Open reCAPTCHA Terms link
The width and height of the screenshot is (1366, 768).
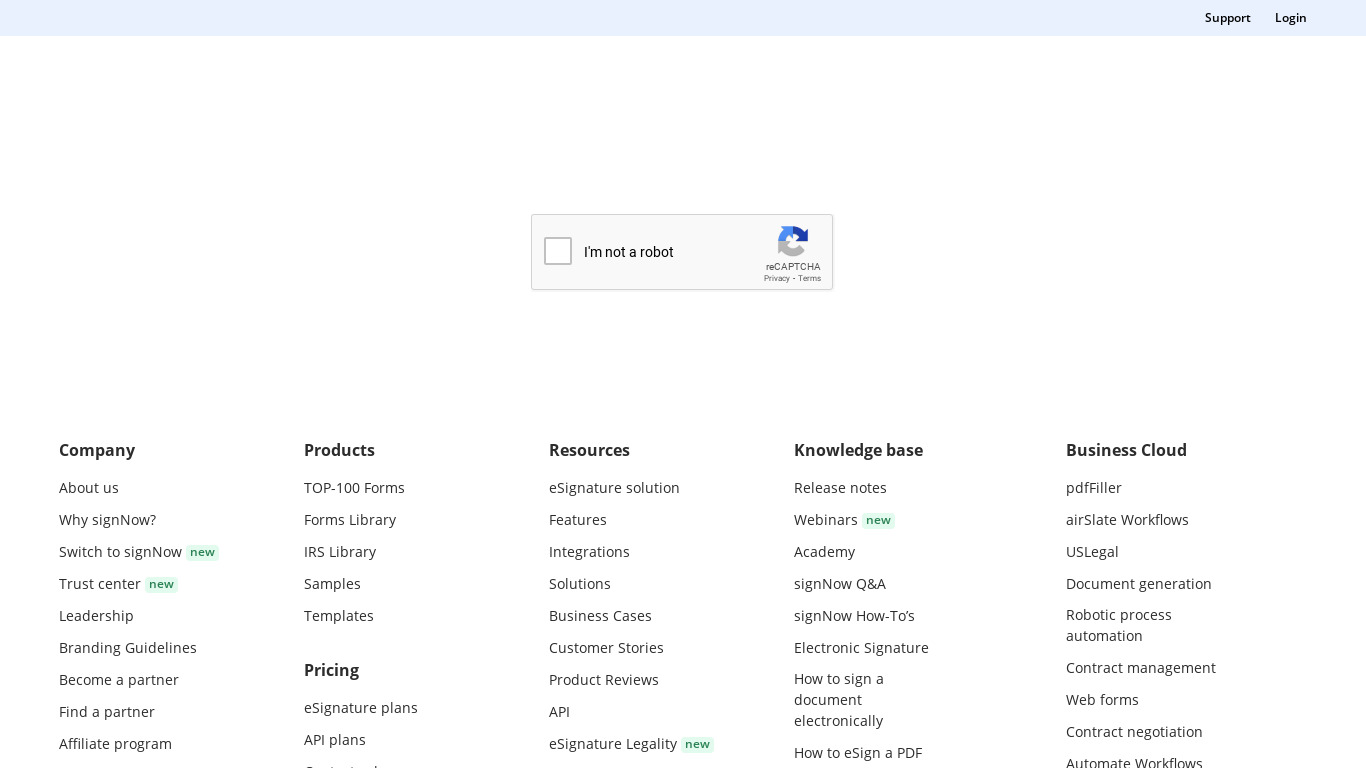(x=809, y=278)
